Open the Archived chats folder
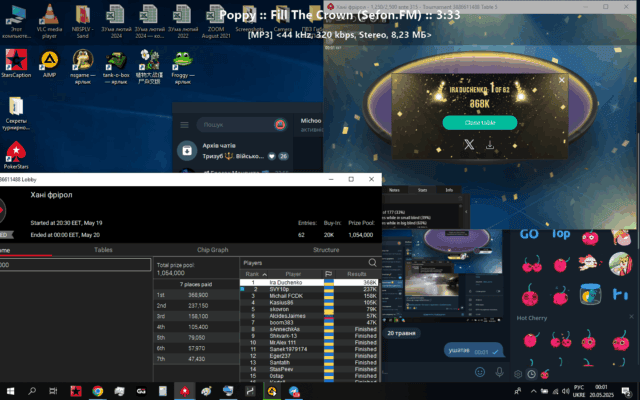Screen dimensions: 640x400 point(186,151)
